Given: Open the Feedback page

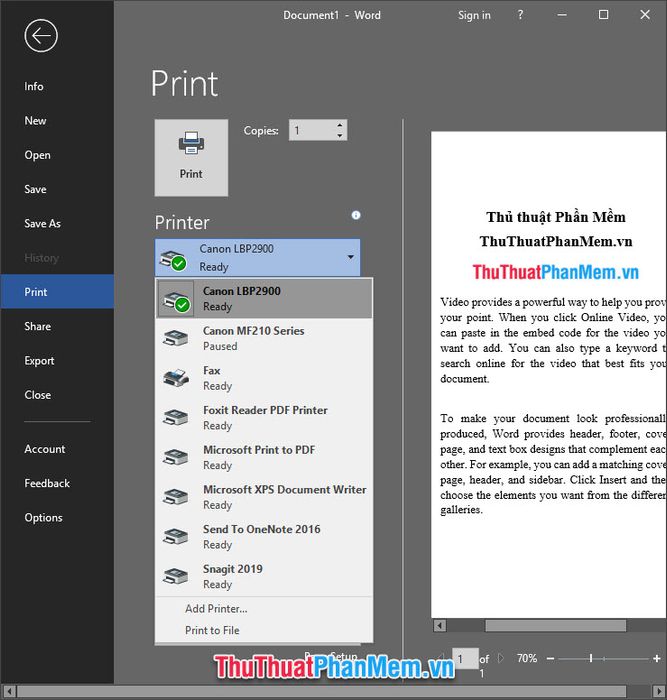Looking at the screenshot, I should (57, 483).
